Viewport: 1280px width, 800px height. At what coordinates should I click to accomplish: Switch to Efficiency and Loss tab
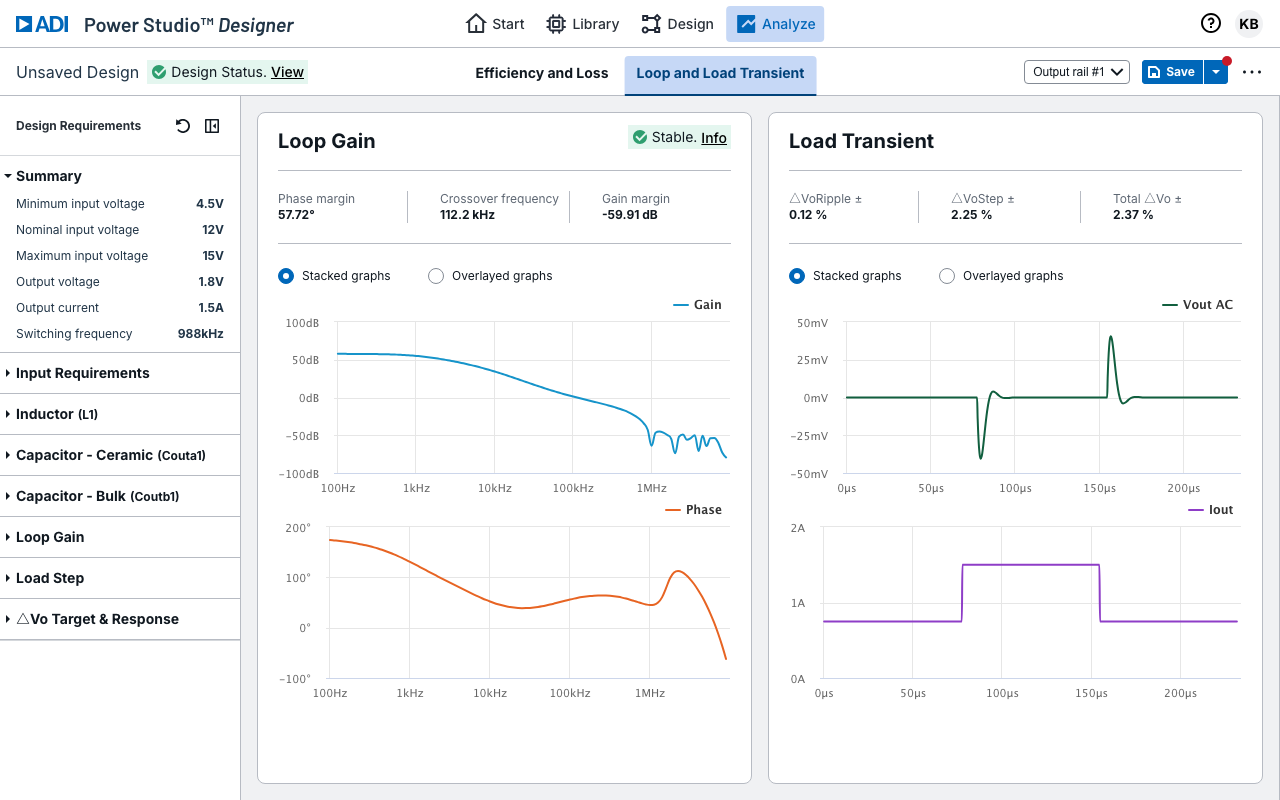[x=542, y=73]
